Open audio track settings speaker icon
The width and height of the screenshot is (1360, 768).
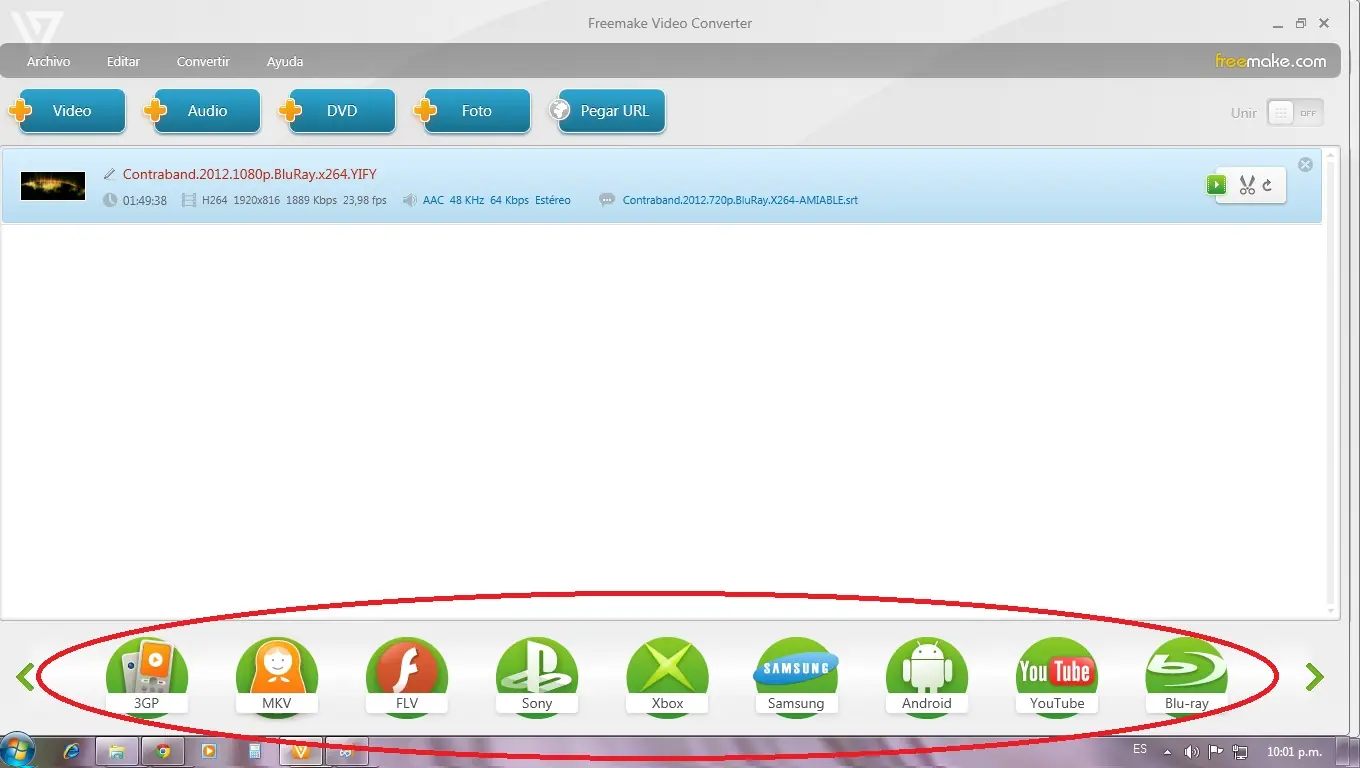point(410,200)
